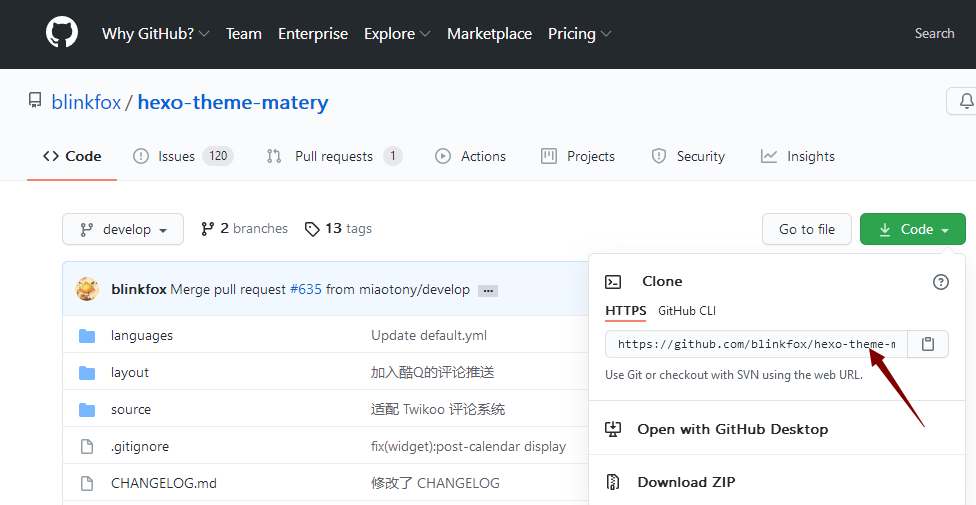This screenshot has width=976, height=505.
Task: Open the hexo-theme-matery repository link
Action: (x=233, y=101)
